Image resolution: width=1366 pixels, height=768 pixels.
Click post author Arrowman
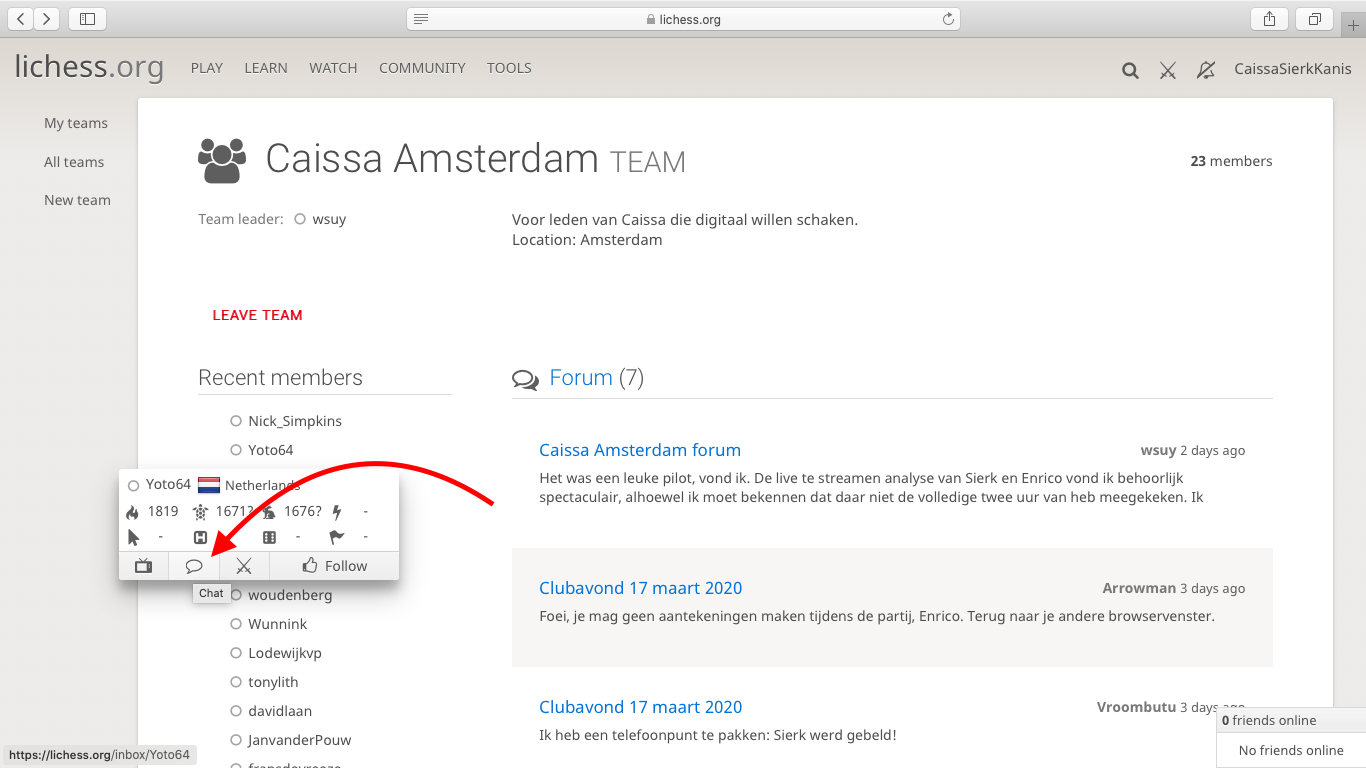1139,588
